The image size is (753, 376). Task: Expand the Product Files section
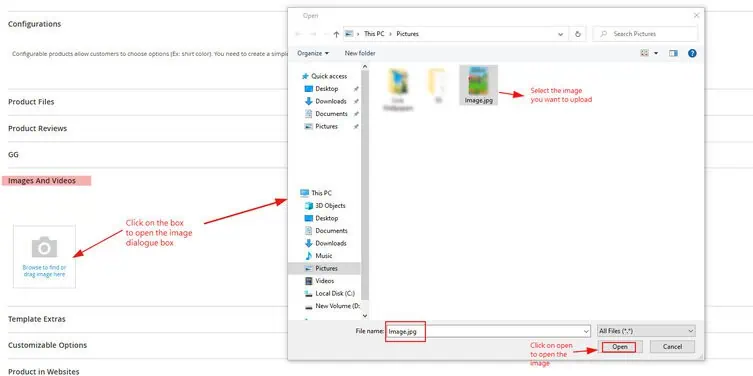31,102
